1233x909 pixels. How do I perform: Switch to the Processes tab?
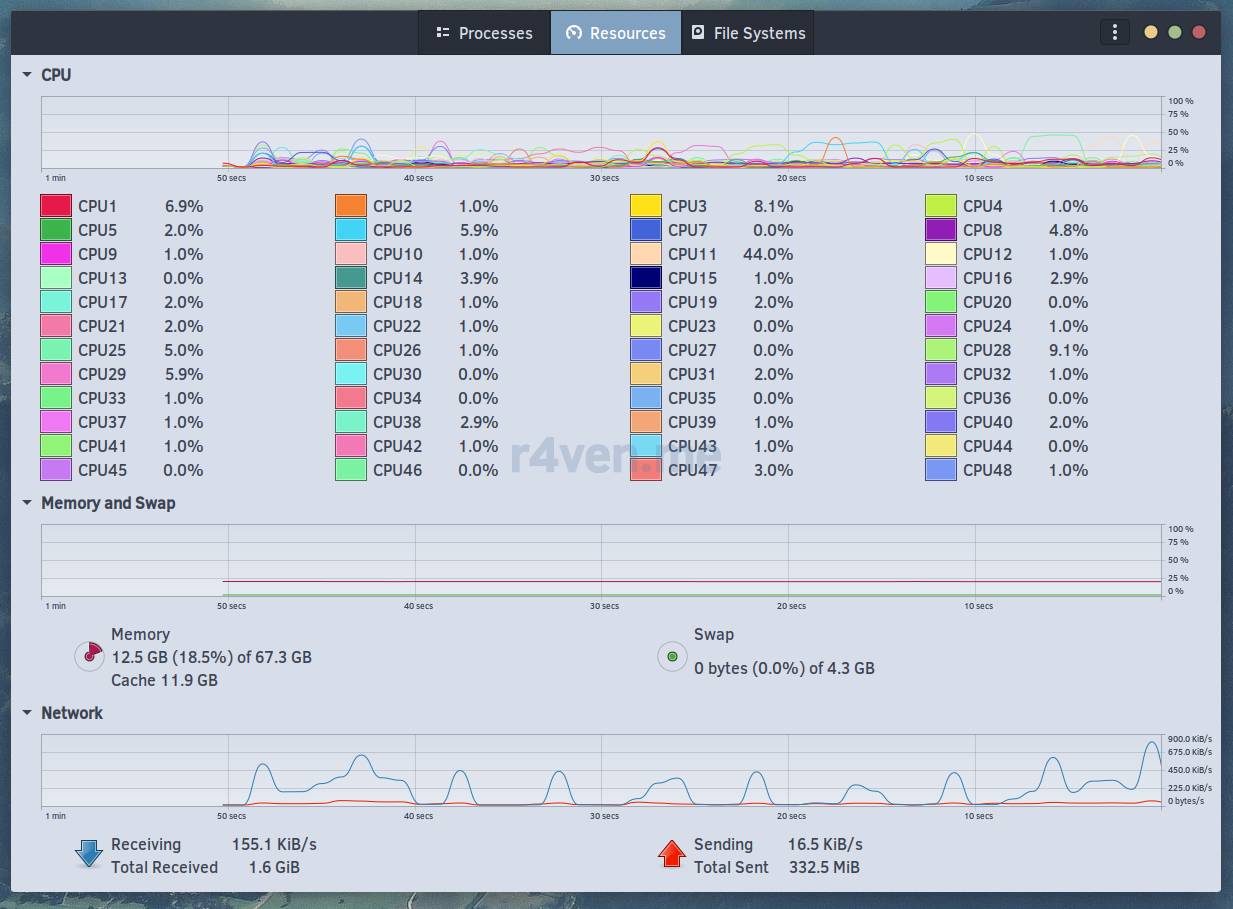pyautogui.click(x=484, y=33)
